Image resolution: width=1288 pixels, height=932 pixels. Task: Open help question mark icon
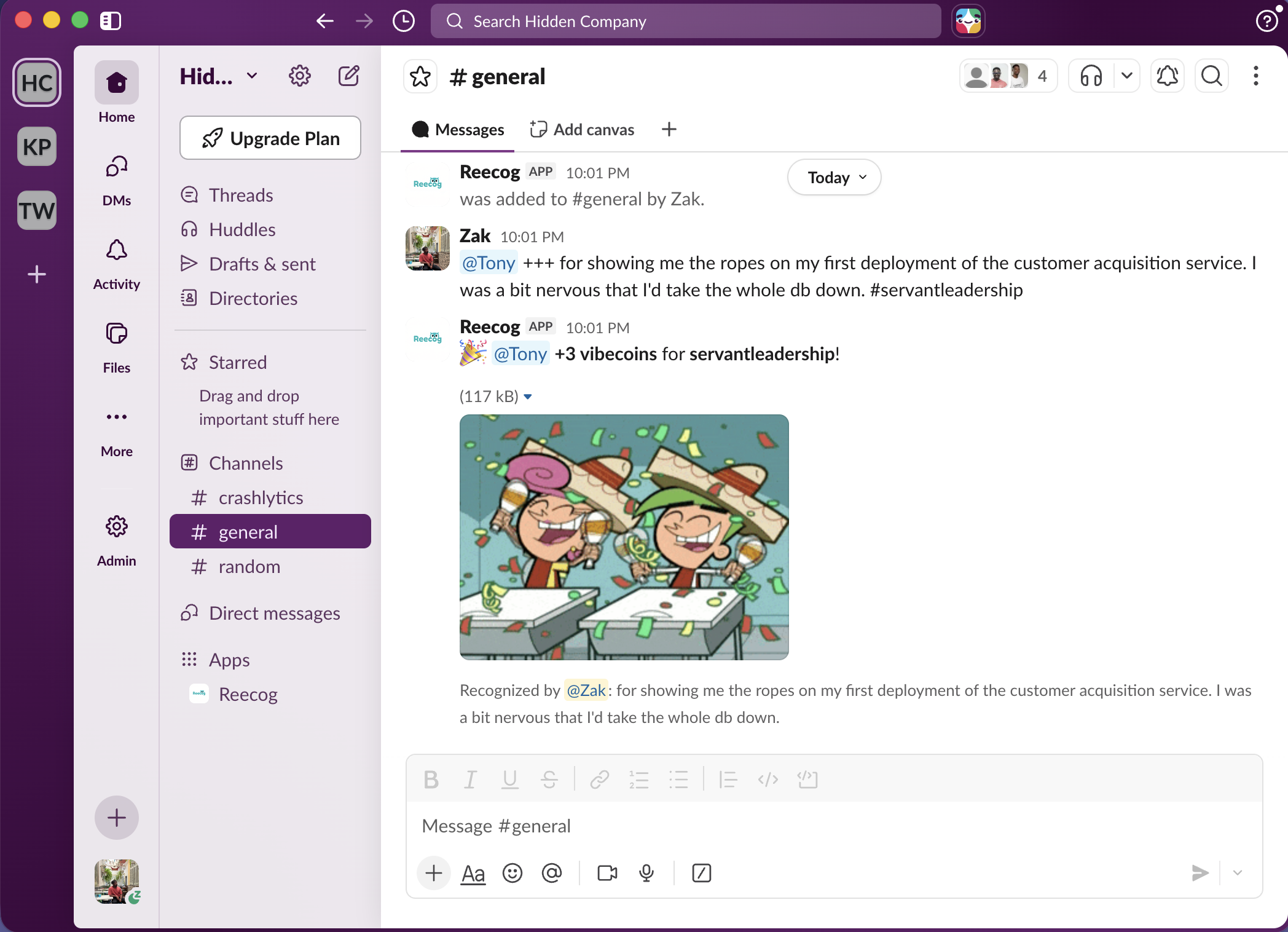1266,21
